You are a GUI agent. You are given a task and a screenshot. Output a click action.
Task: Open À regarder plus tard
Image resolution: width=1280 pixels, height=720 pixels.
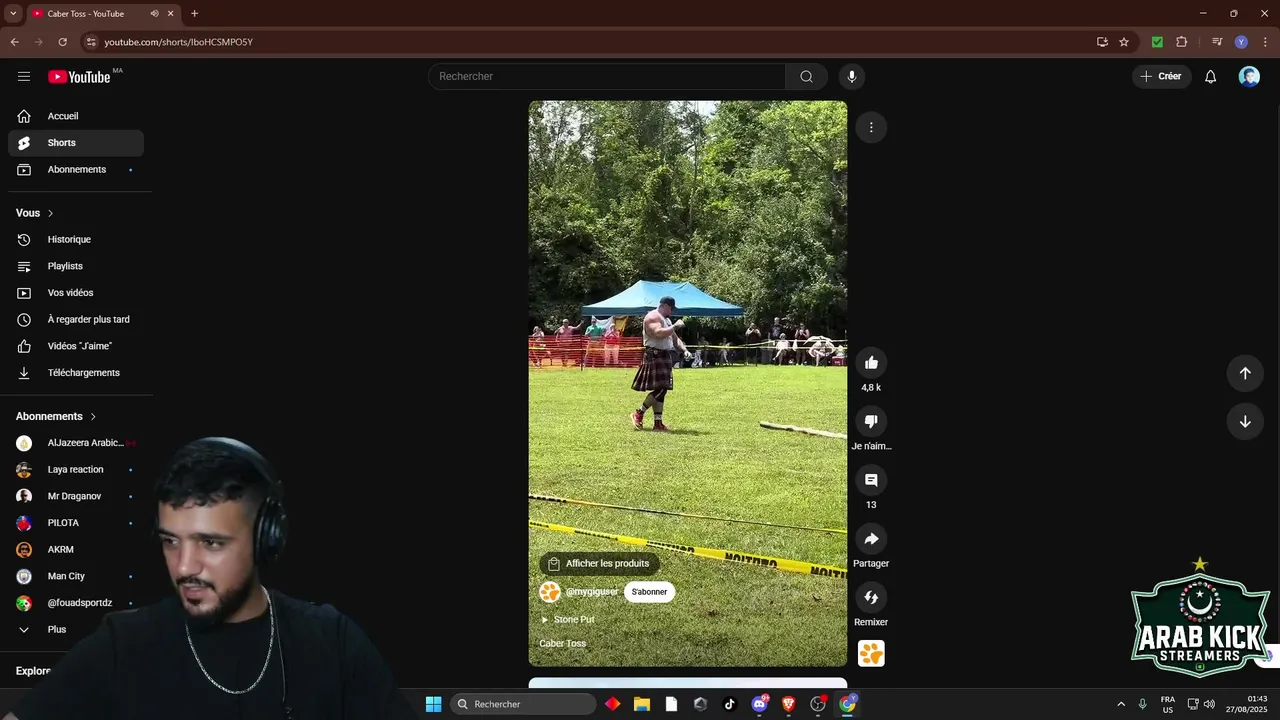(x=76, y=320)
